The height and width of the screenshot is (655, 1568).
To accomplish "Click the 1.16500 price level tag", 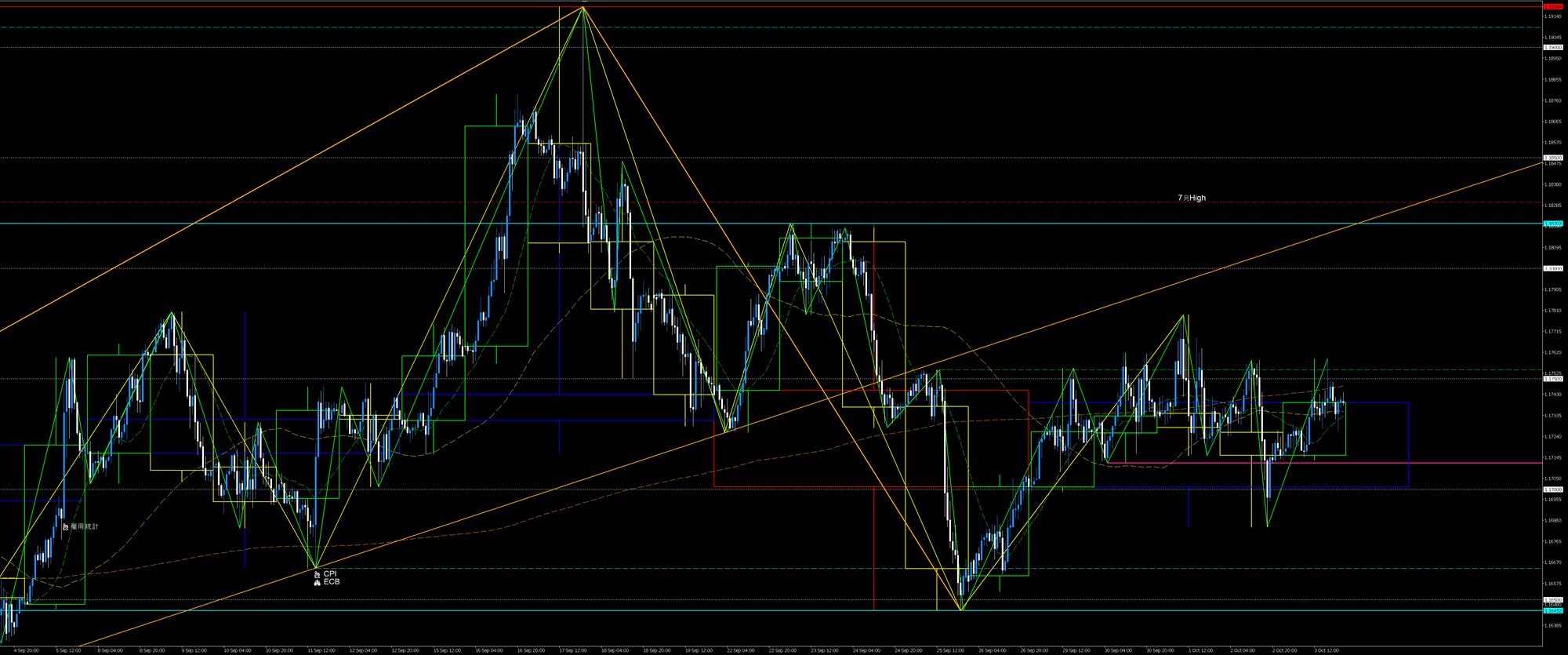I will [x=1553, y=600].
